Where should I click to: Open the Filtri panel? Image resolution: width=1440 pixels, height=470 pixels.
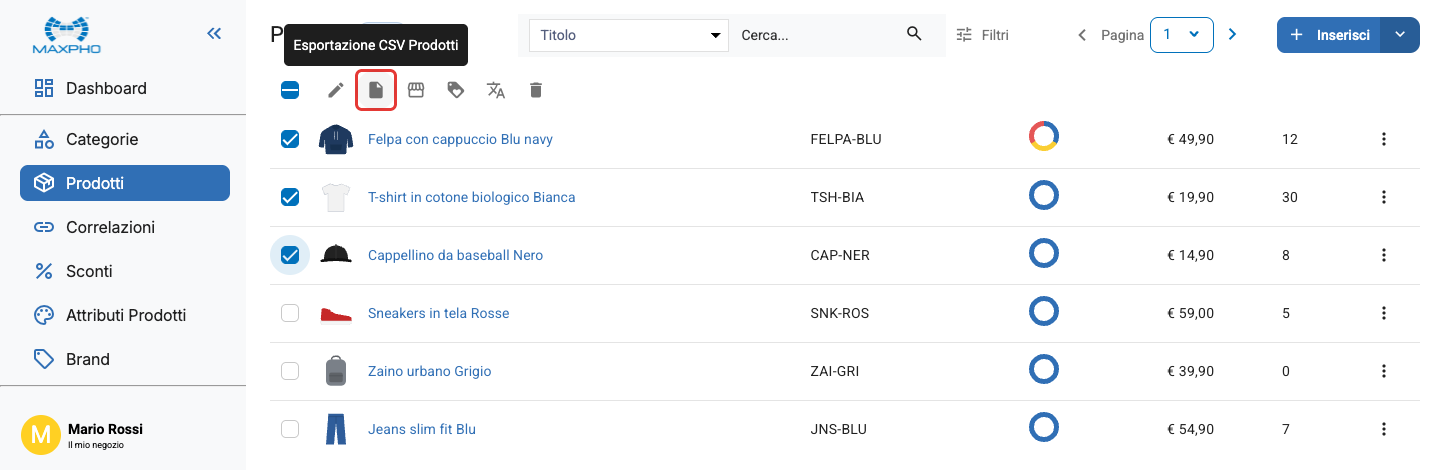click(982, 35)
